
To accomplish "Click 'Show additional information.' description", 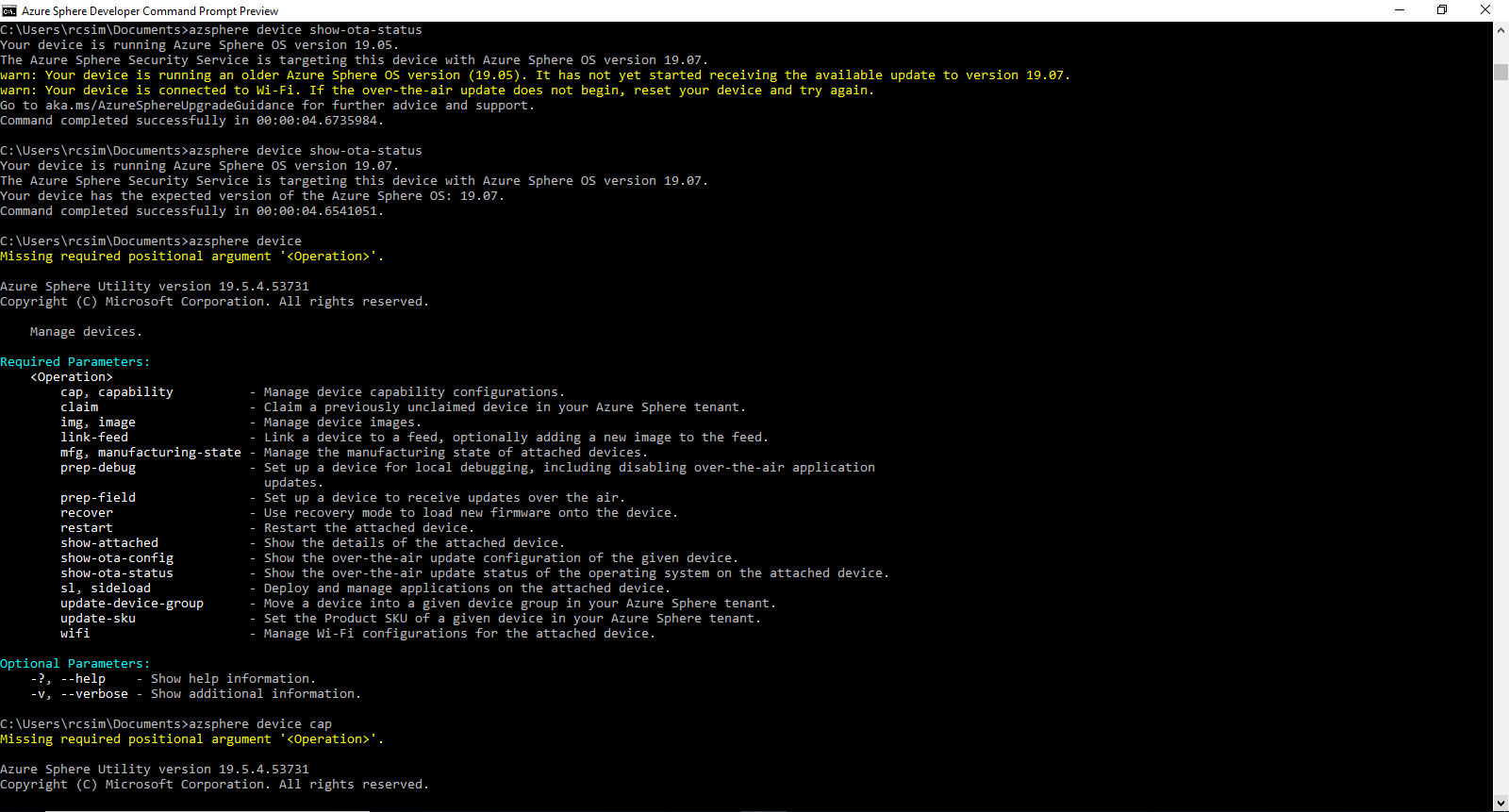I will click(256, 694).
